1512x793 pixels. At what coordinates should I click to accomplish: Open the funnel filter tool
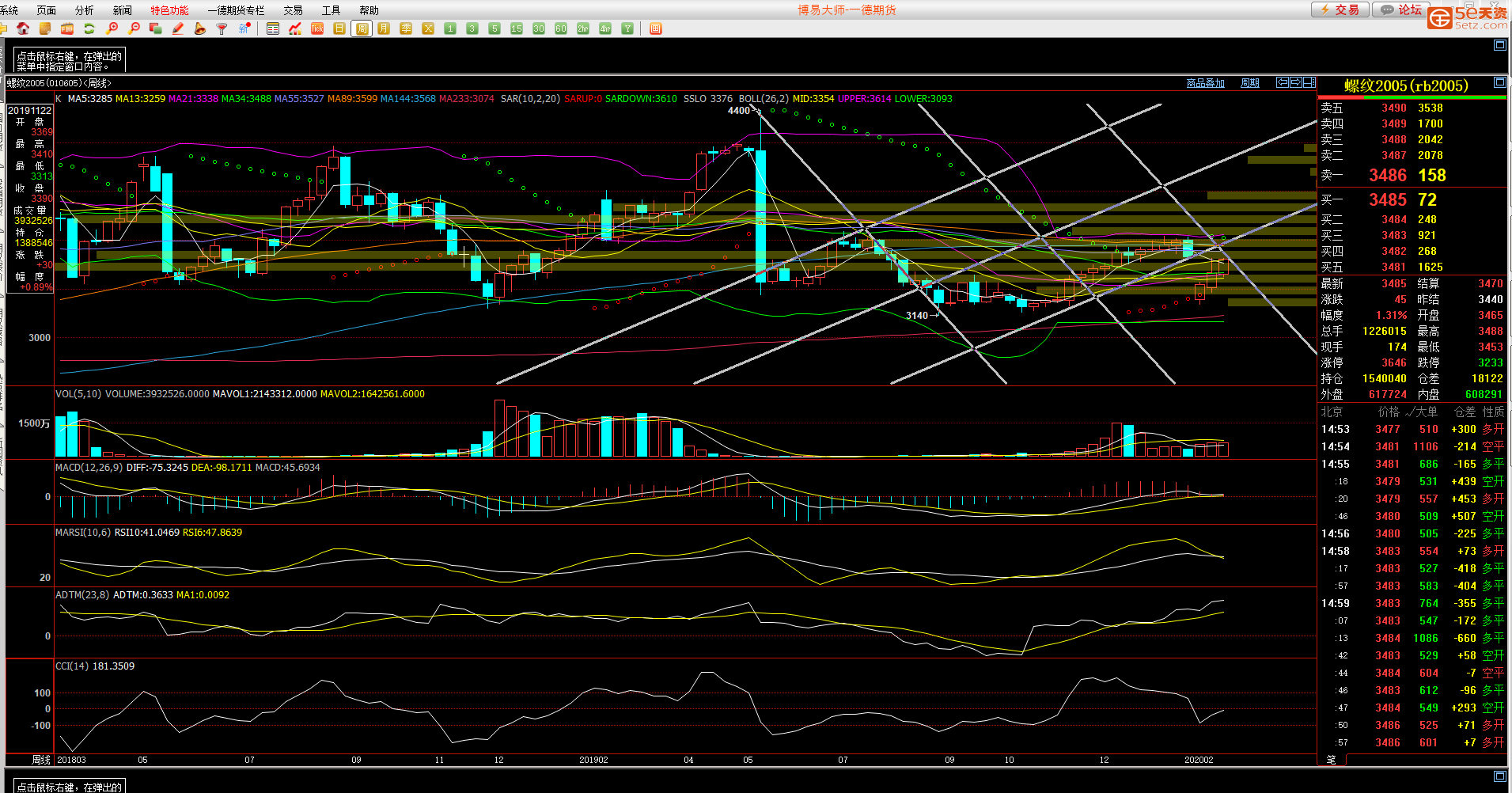[x=222, y=28]
